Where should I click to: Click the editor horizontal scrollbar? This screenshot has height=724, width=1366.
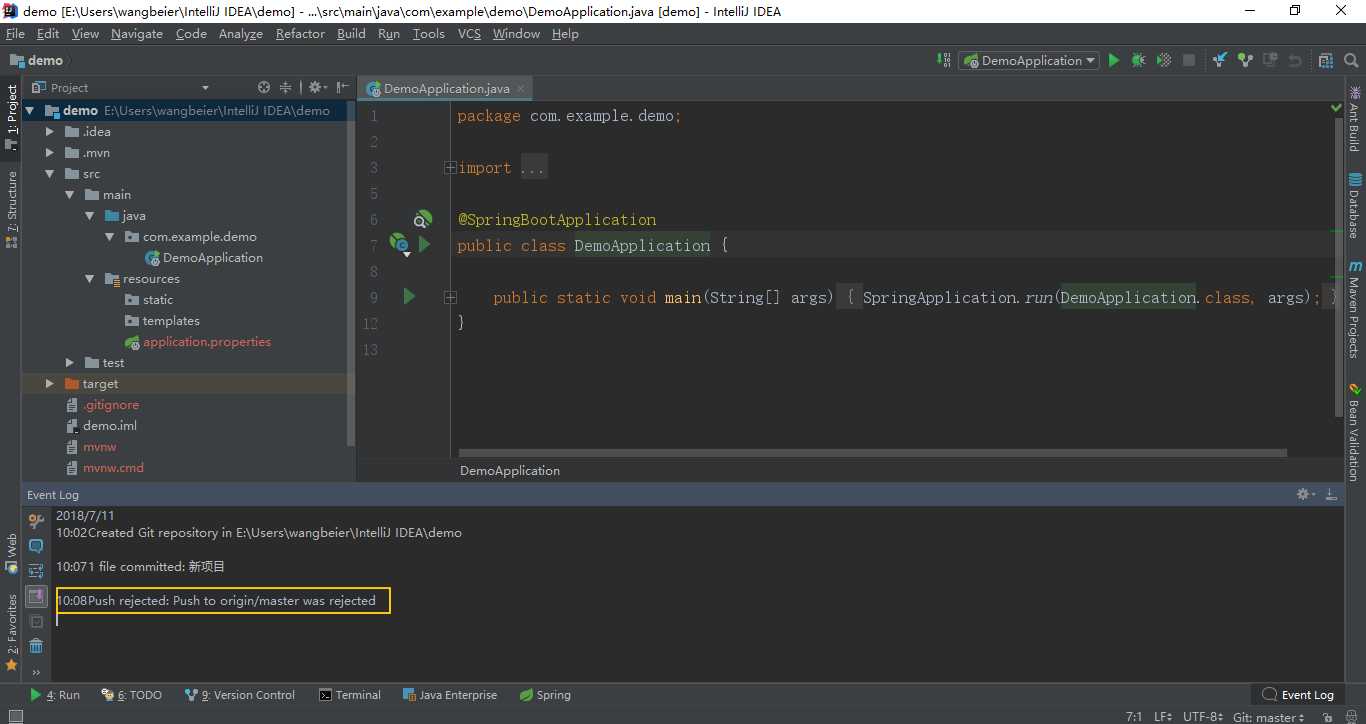pyautogui.click(x=872, y=453)
